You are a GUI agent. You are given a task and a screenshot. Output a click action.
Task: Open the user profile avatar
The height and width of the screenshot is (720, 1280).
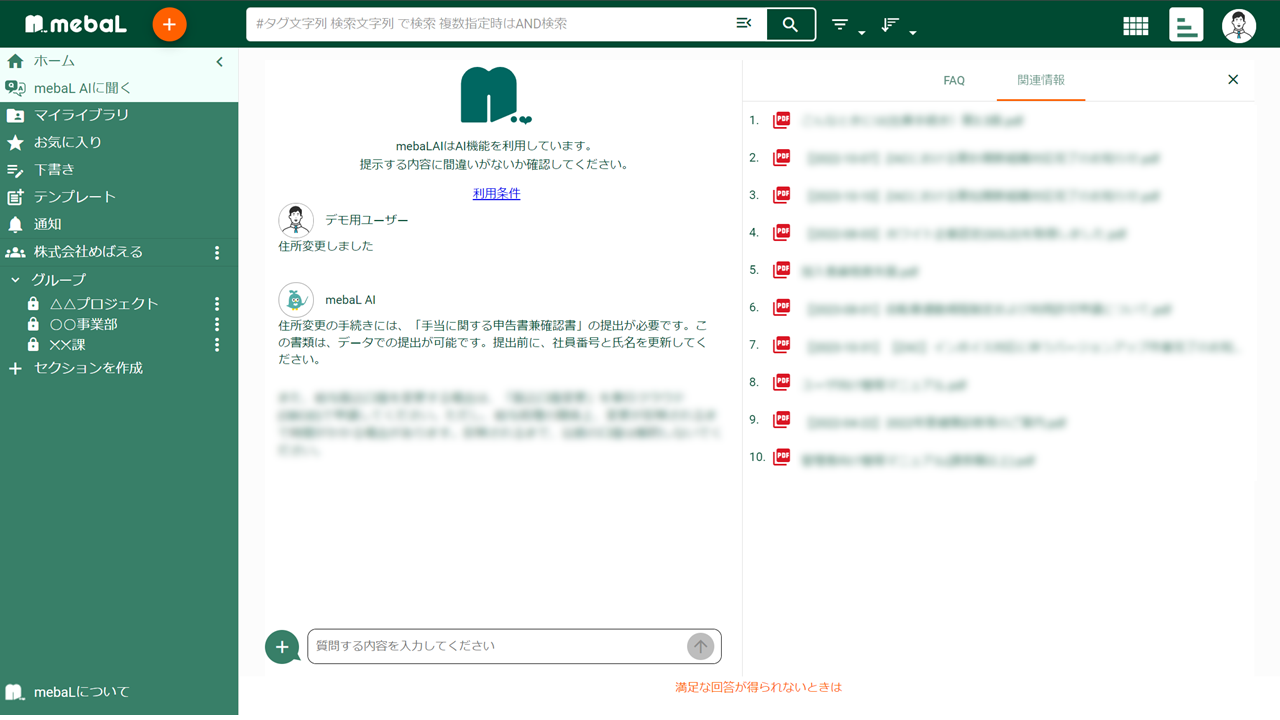pyautogui.click(x=1238, y=24)
